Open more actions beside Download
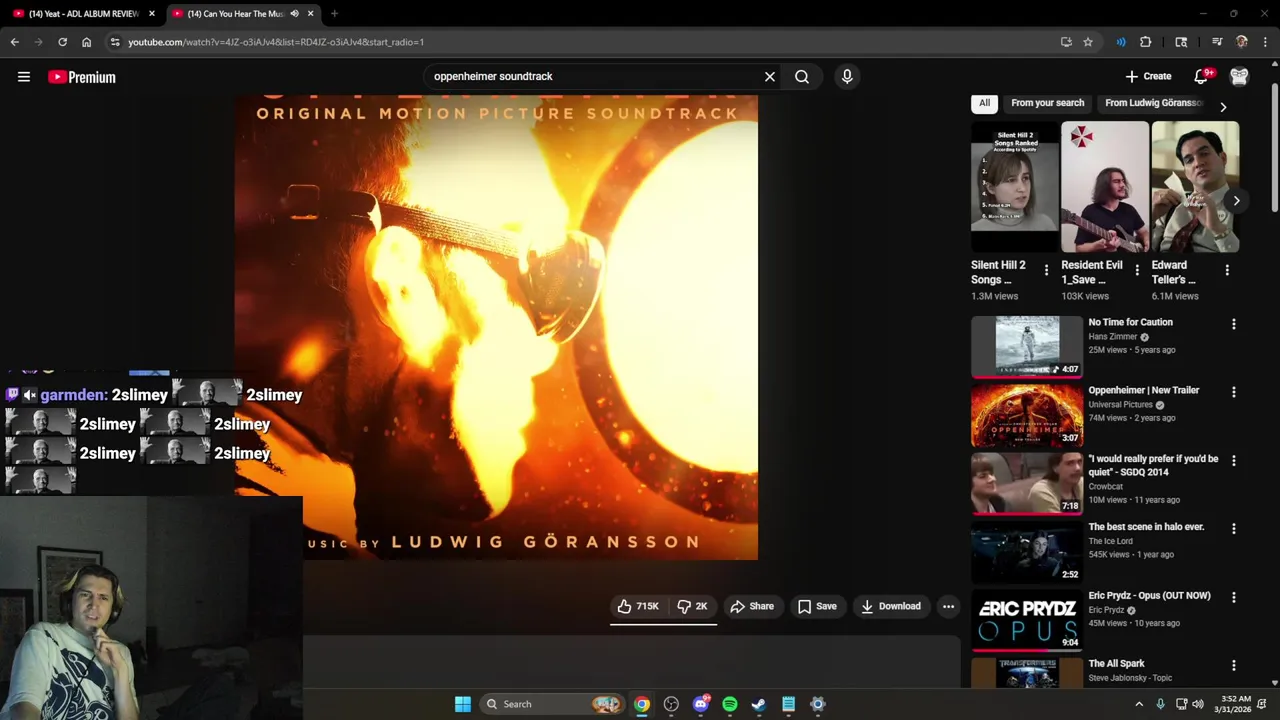The image size is (1280, 720). 948,606
